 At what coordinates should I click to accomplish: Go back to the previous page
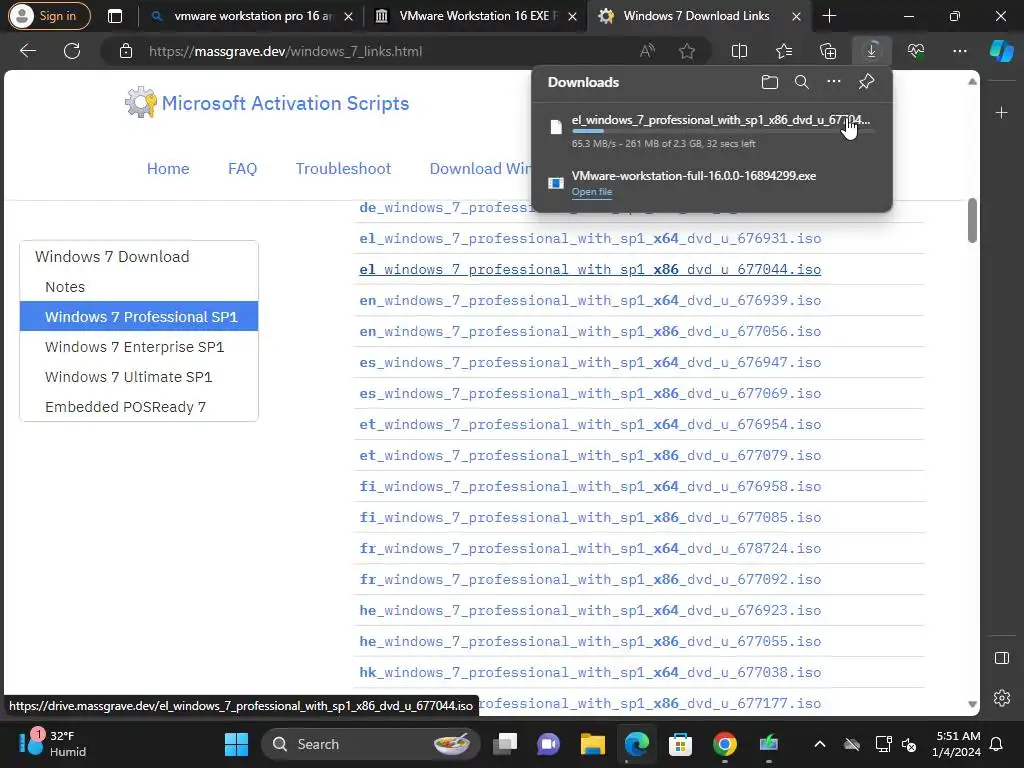pos(28,51)
